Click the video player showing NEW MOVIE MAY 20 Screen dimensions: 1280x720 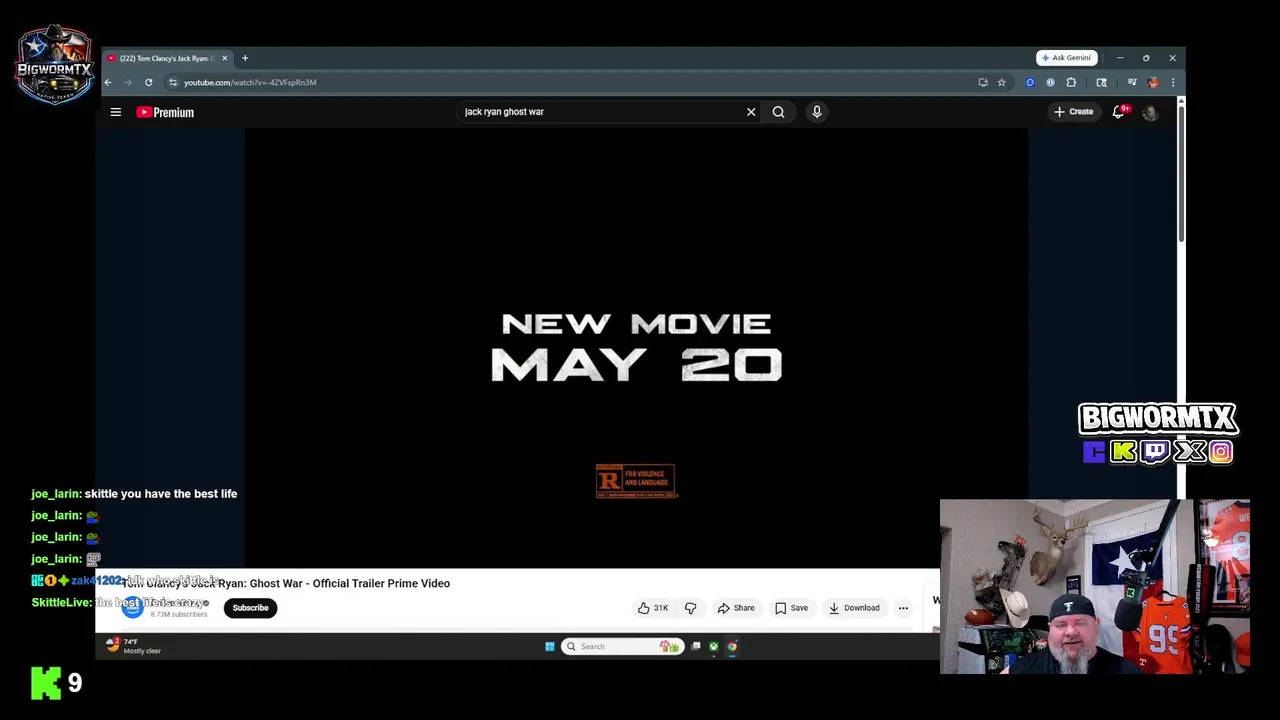pyautogui.click(x=636, y=347)
